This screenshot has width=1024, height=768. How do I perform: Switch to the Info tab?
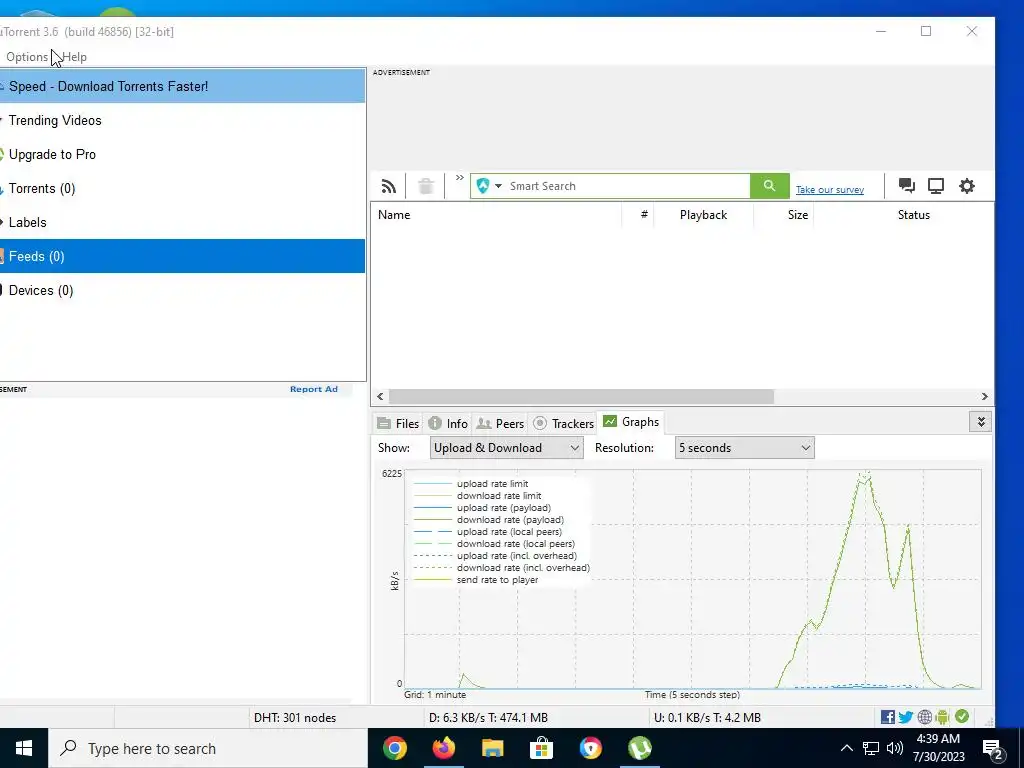pos(449,423)
